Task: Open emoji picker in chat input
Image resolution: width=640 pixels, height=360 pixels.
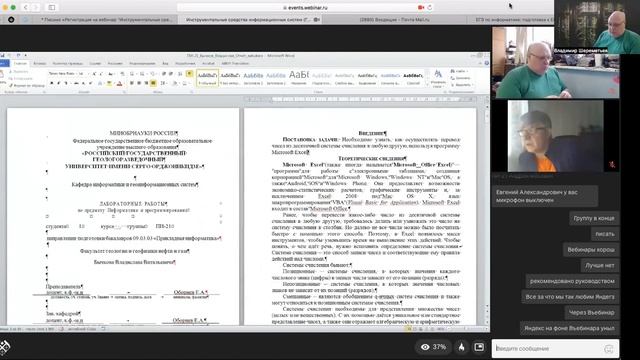Action: pyautogui.click(x=609, y=349)
